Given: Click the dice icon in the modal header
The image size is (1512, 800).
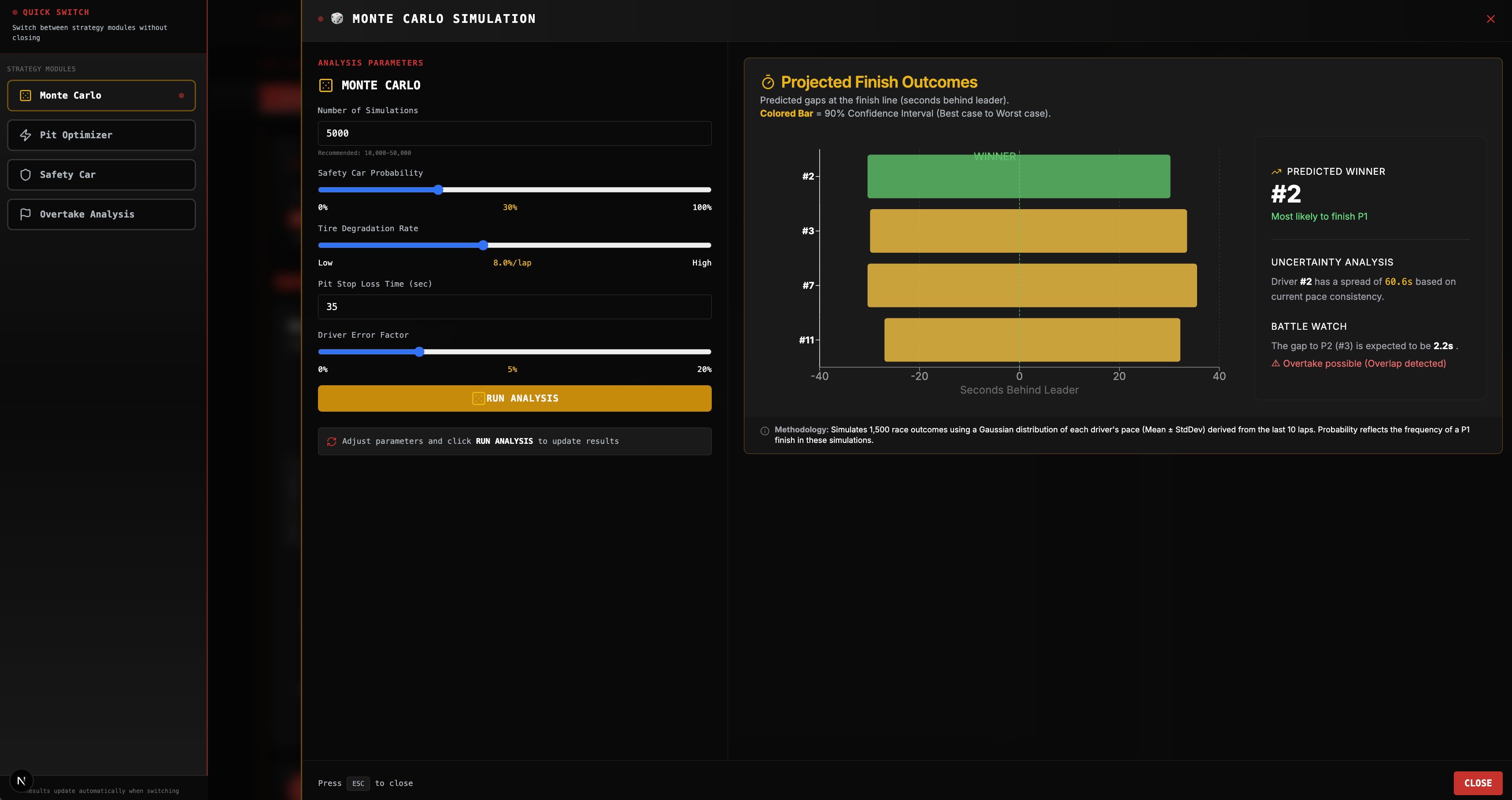Looking at the screenshot, I should (x=337, y=19).
